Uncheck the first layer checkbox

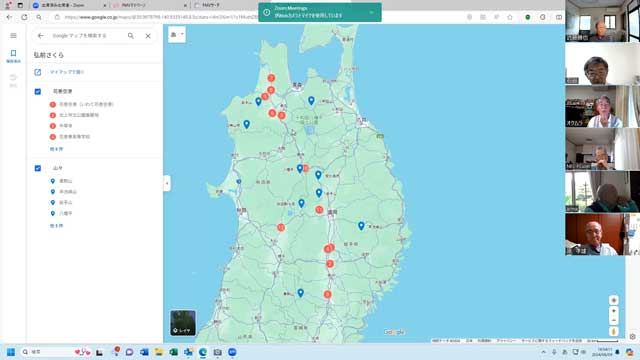tap(38, 91)
